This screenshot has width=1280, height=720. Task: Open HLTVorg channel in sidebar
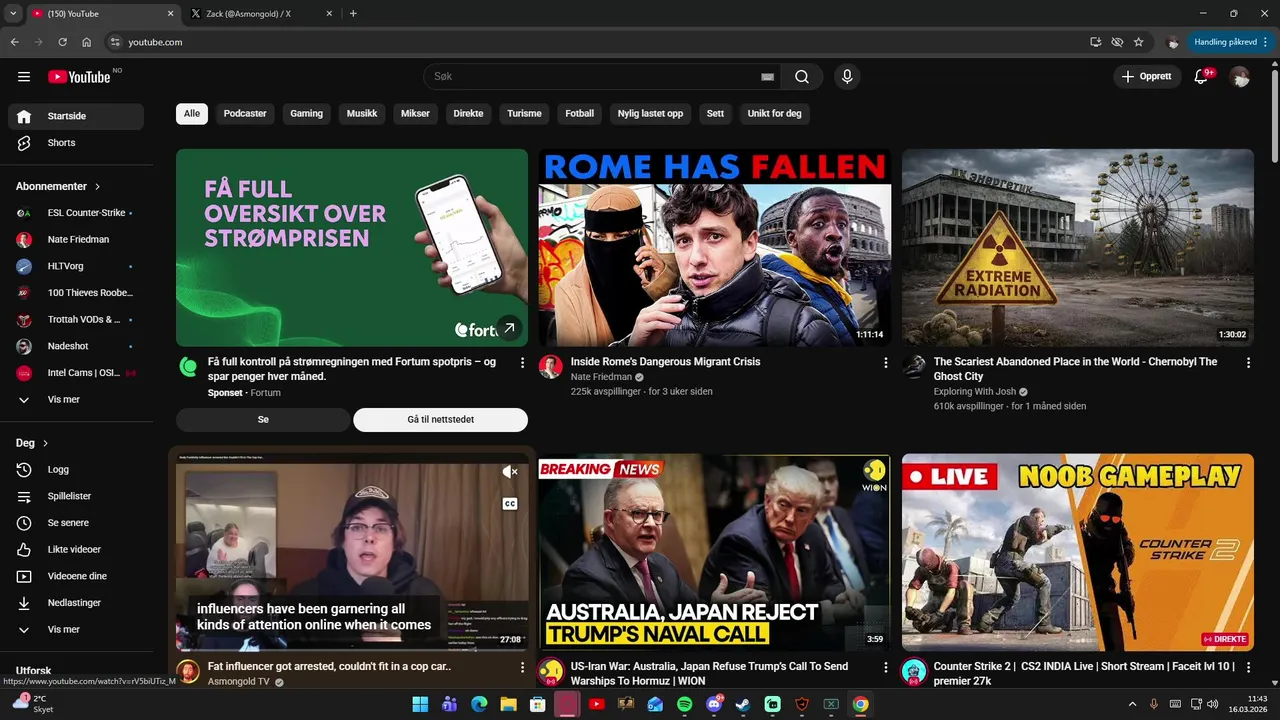point(76,266)
